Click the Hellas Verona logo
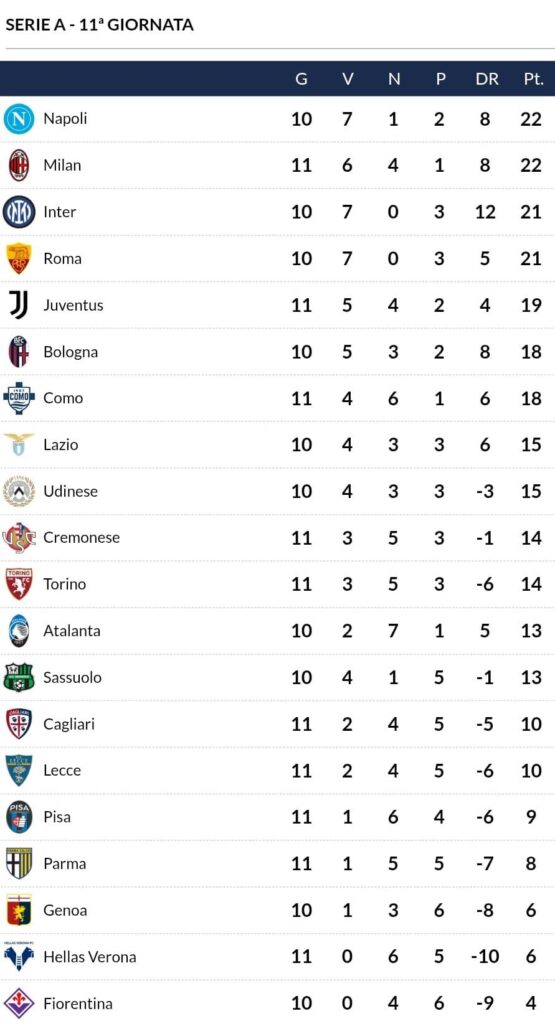555x1024 pixels. pyautogui.click(x=19, y=955)
